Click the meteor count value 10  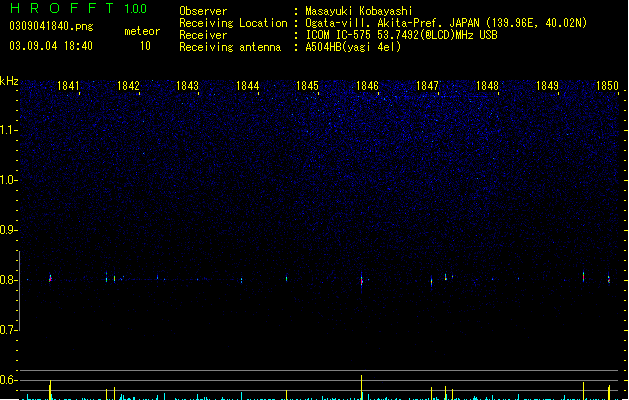tap(145, 46)
